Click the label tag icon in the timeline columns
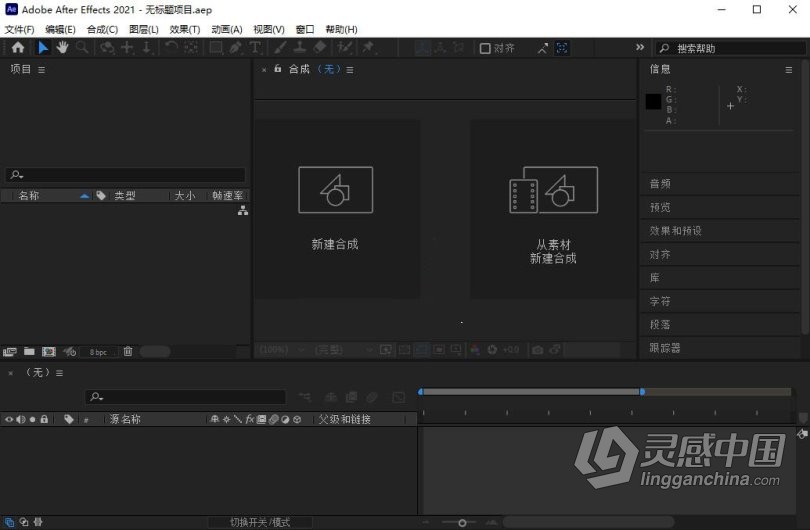The height and width of the screenshot is (530, 810). (69, 419)
